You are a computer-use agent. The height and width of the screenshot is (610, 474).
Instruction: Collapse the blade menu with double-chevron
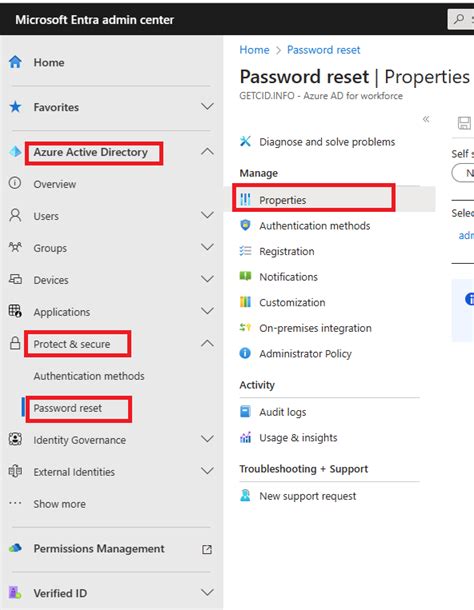pos(426,119)
